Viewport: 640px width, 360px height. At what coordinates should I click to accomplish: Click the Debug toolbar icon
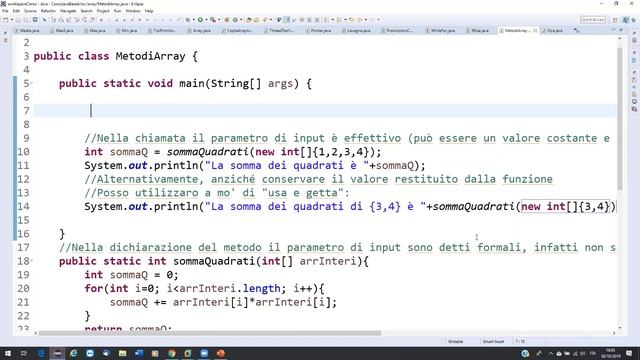click(x=188, y=20)
